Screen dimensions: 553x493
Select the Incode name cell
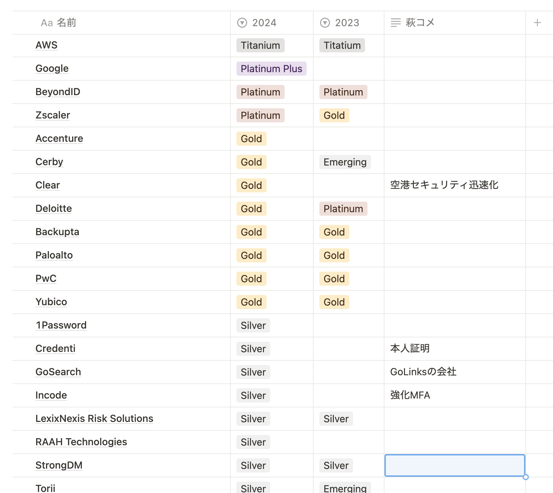[122, 395]
